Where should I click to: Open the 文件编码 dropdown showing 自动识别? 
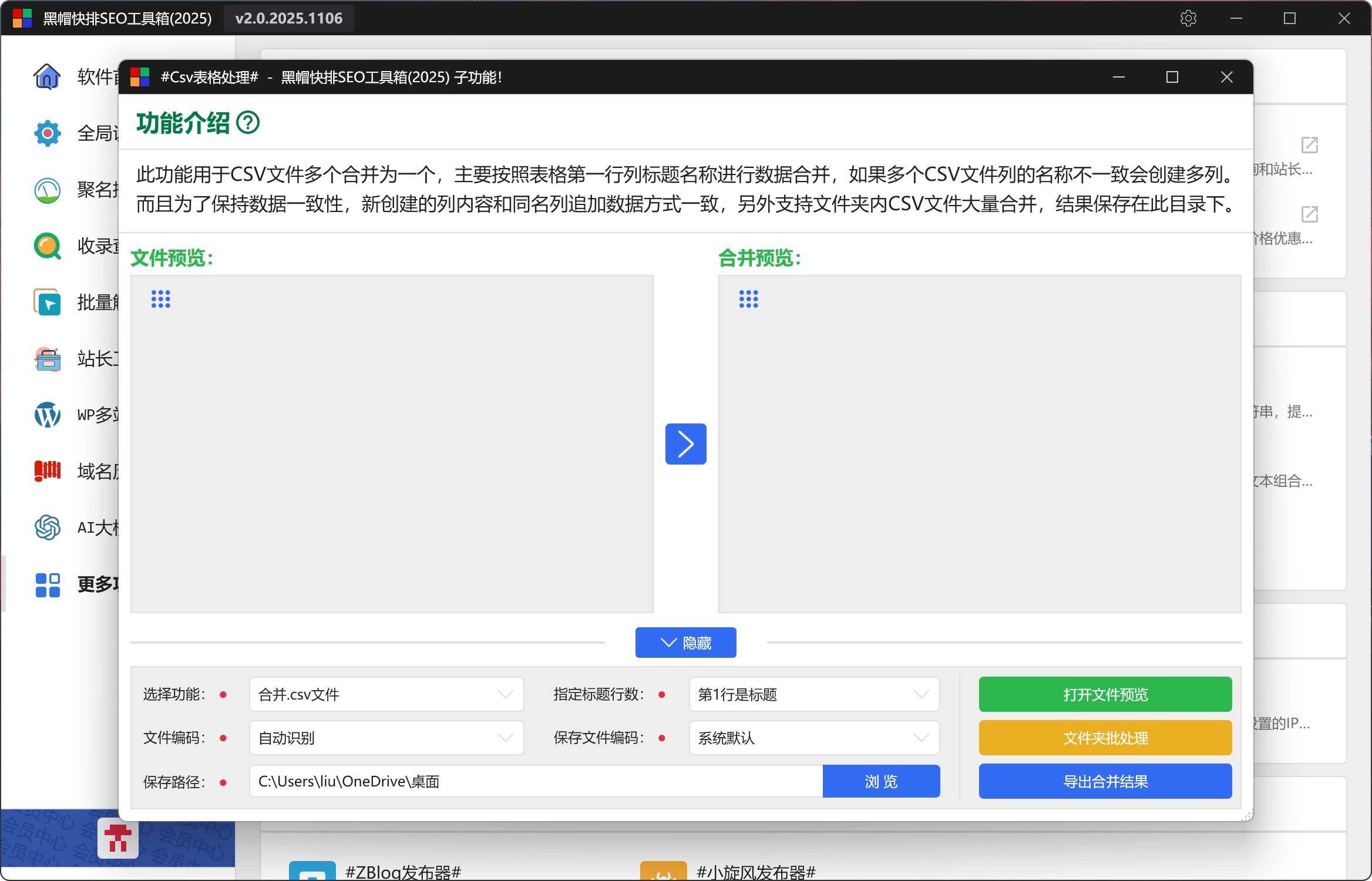[386, 738]
